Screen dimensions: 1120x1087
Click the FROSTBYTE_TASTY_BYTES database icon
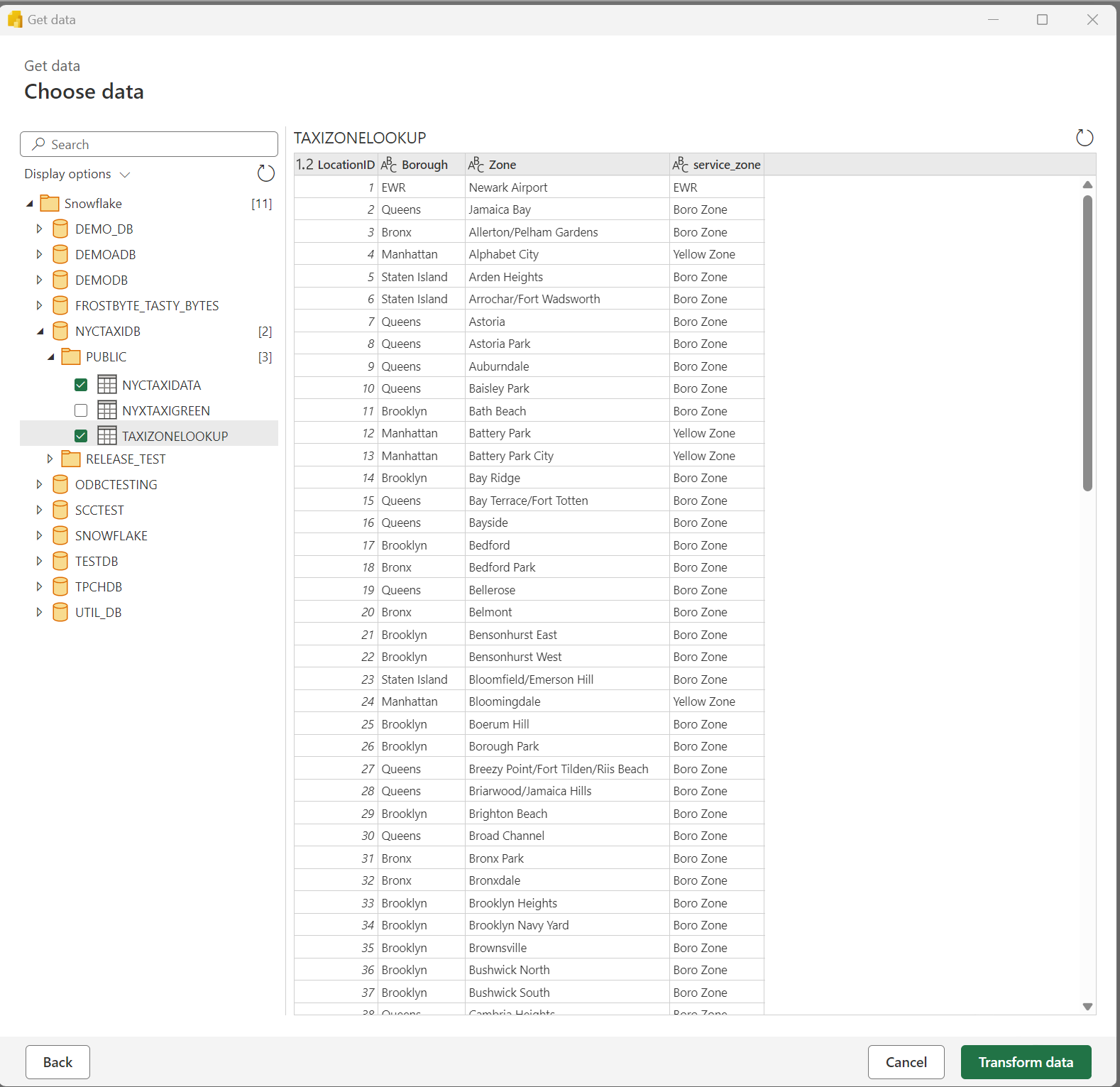(x=61, y=305)
